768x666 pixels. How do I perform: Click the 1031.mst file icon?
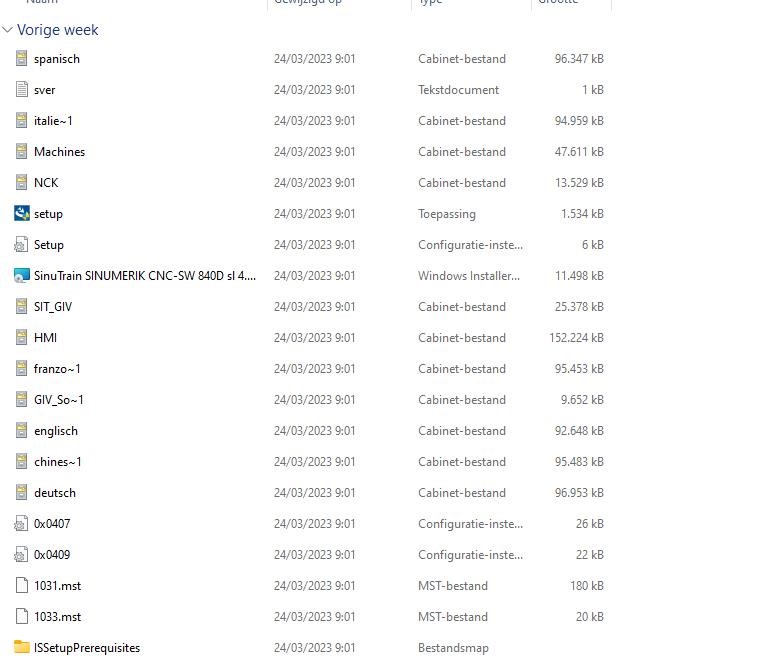[x=22, y=586]
